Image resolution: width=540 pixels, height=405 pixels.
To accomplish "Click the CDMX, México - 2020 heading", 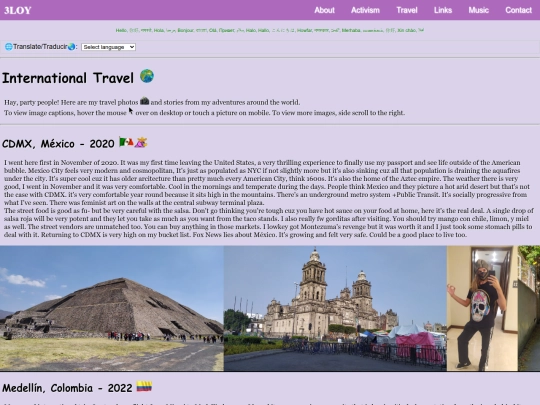I will (x=58, y=144).
